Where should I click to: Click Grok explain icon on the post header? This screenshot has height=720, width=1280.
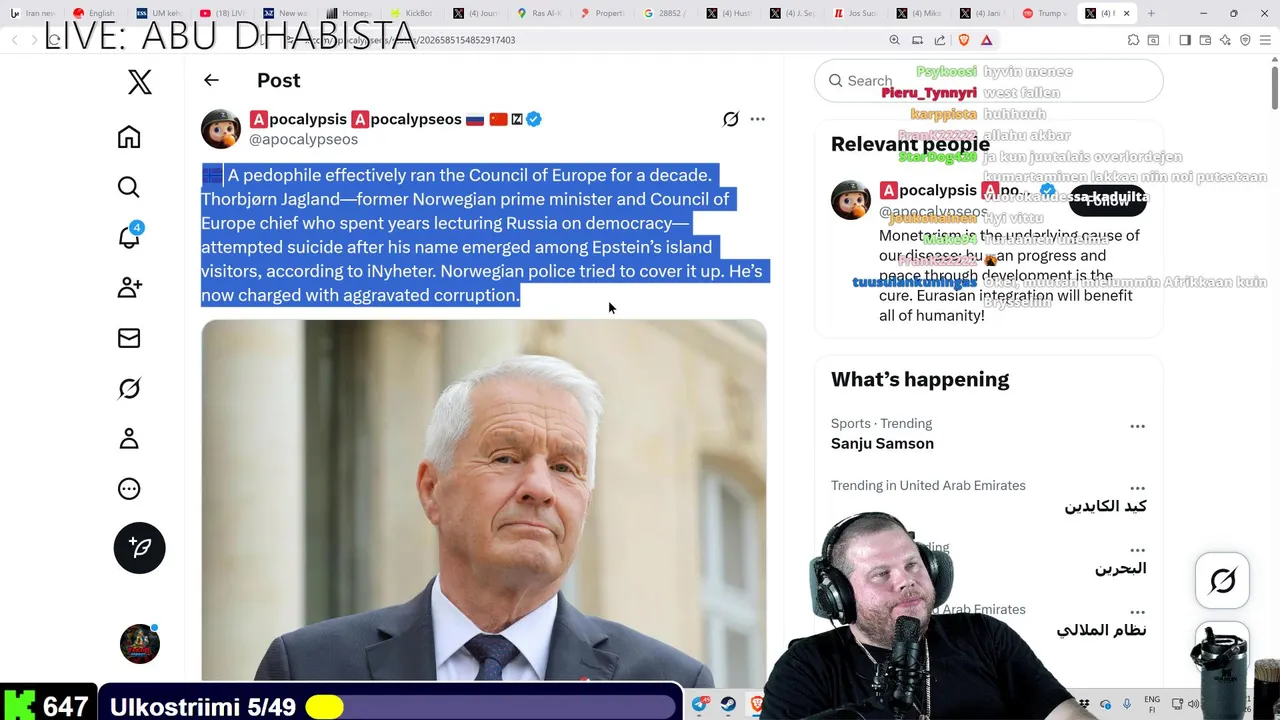731,119
